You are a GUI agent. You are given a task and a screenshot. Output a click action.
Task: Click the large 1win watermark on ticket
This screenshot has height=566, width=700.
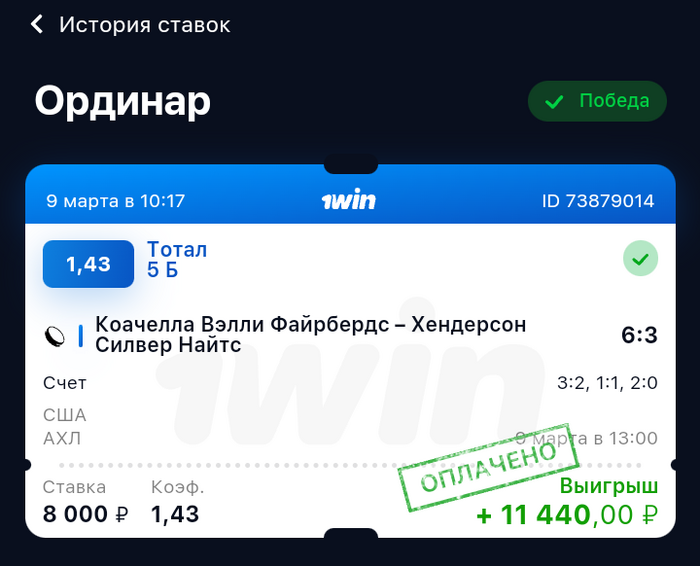(350, 373)
